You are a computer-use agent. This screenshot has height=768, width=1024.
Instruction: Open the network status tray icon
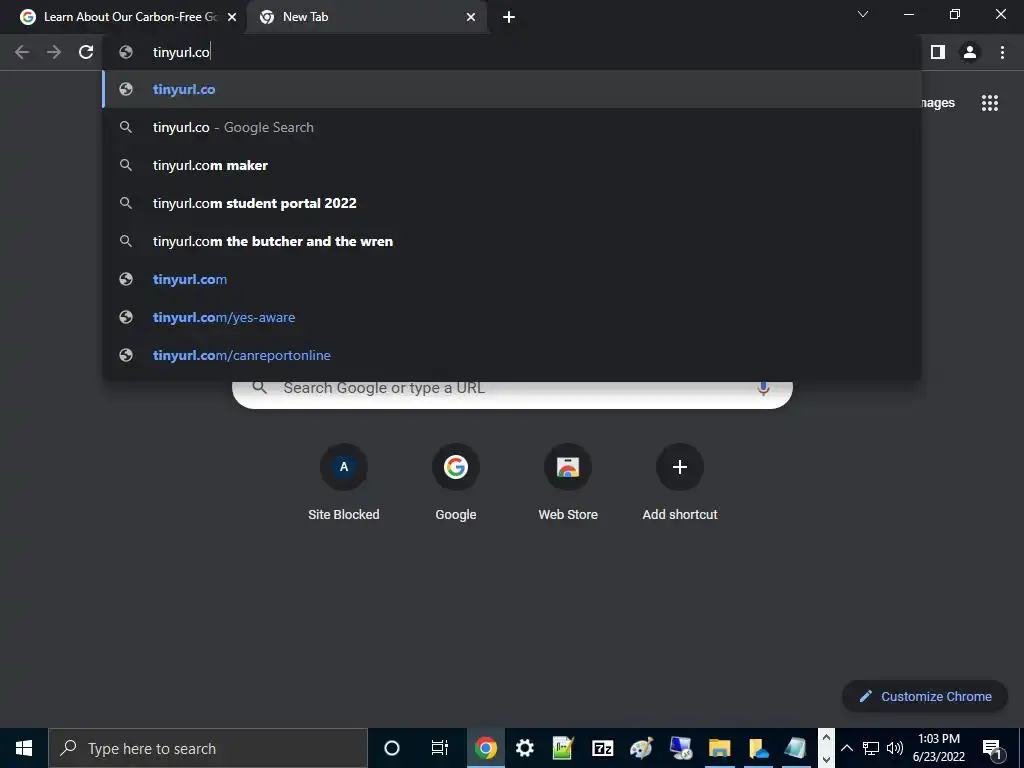[871, 748]
